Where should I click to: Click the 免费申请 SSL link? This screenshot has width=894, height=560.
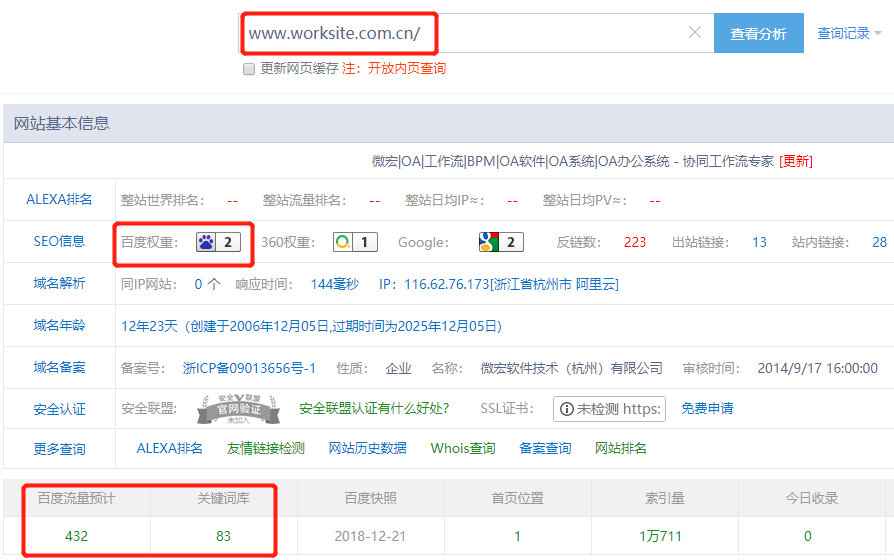pos(707,409)
